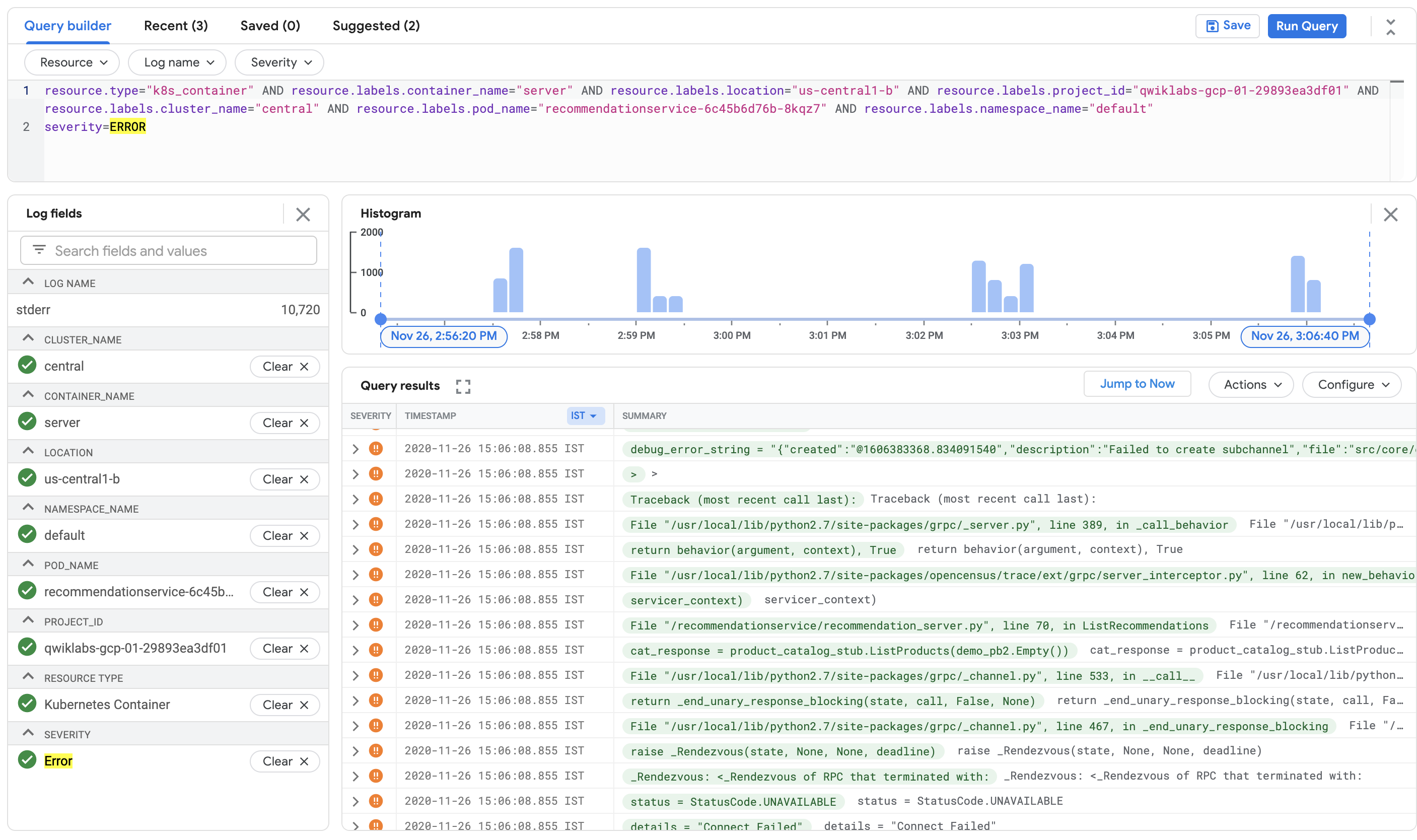The height and width of the screenshot is (840, 1417).
Task: Click the error icon on the servicer_context row
Action: (x=376, y=599)
